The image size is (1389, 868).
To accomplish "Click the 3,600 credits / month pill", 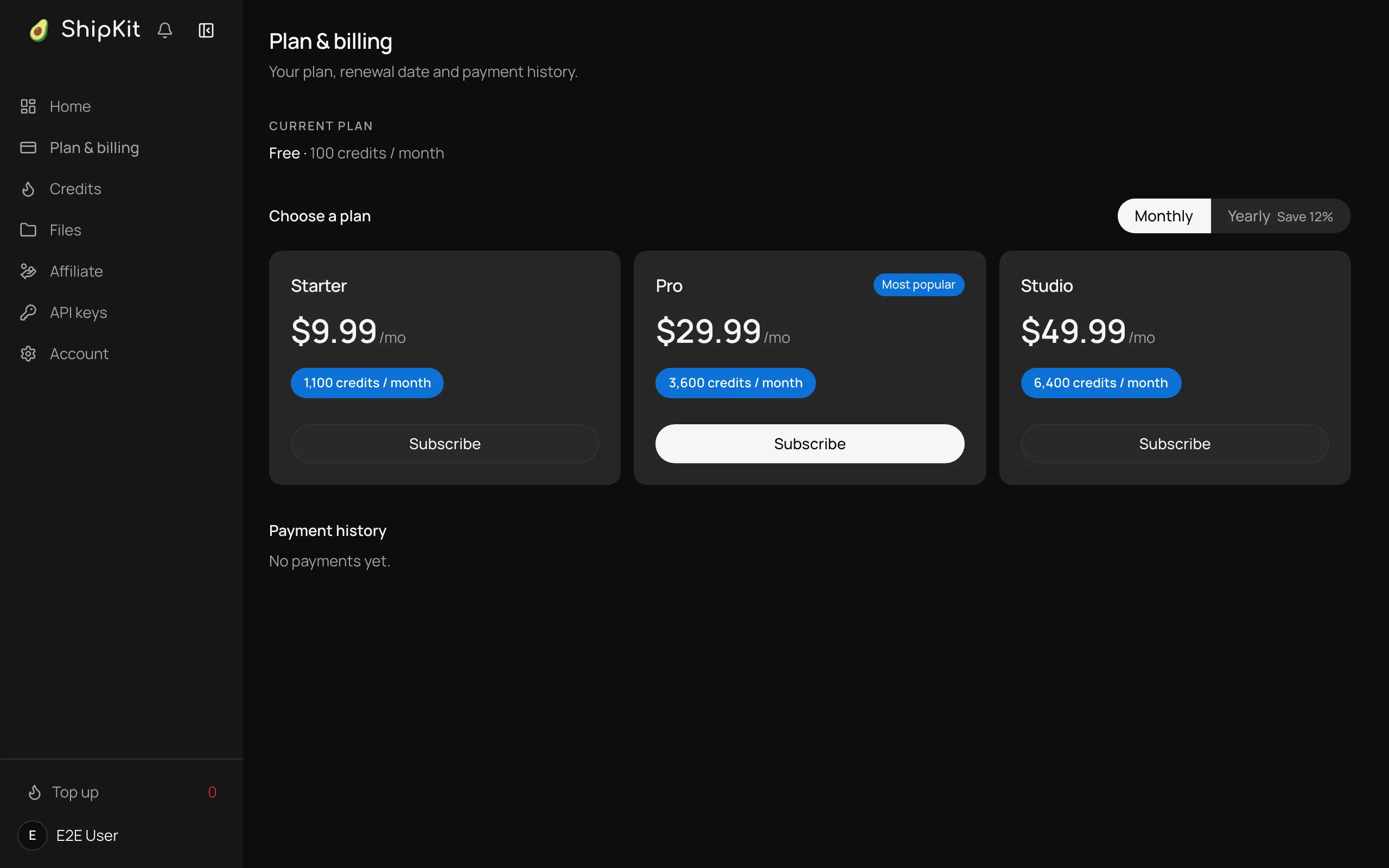I will (735, 383).
